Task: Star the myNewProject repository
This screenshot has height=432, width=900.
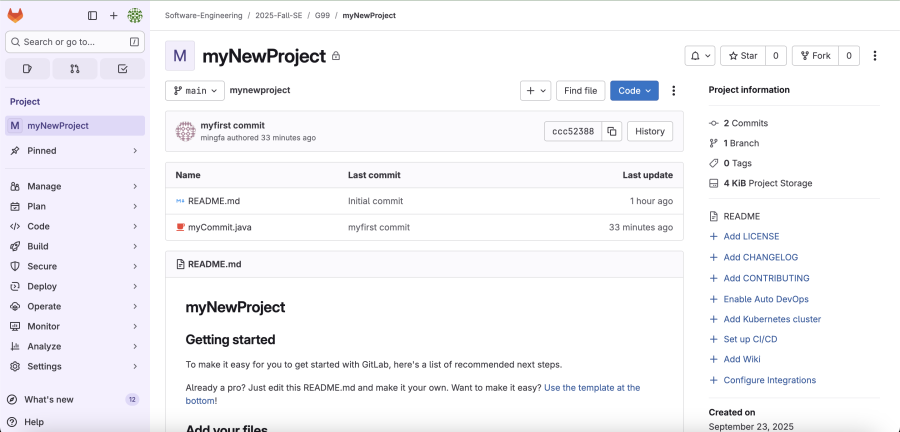Action: pyautogui.click(x=742, y=56)
